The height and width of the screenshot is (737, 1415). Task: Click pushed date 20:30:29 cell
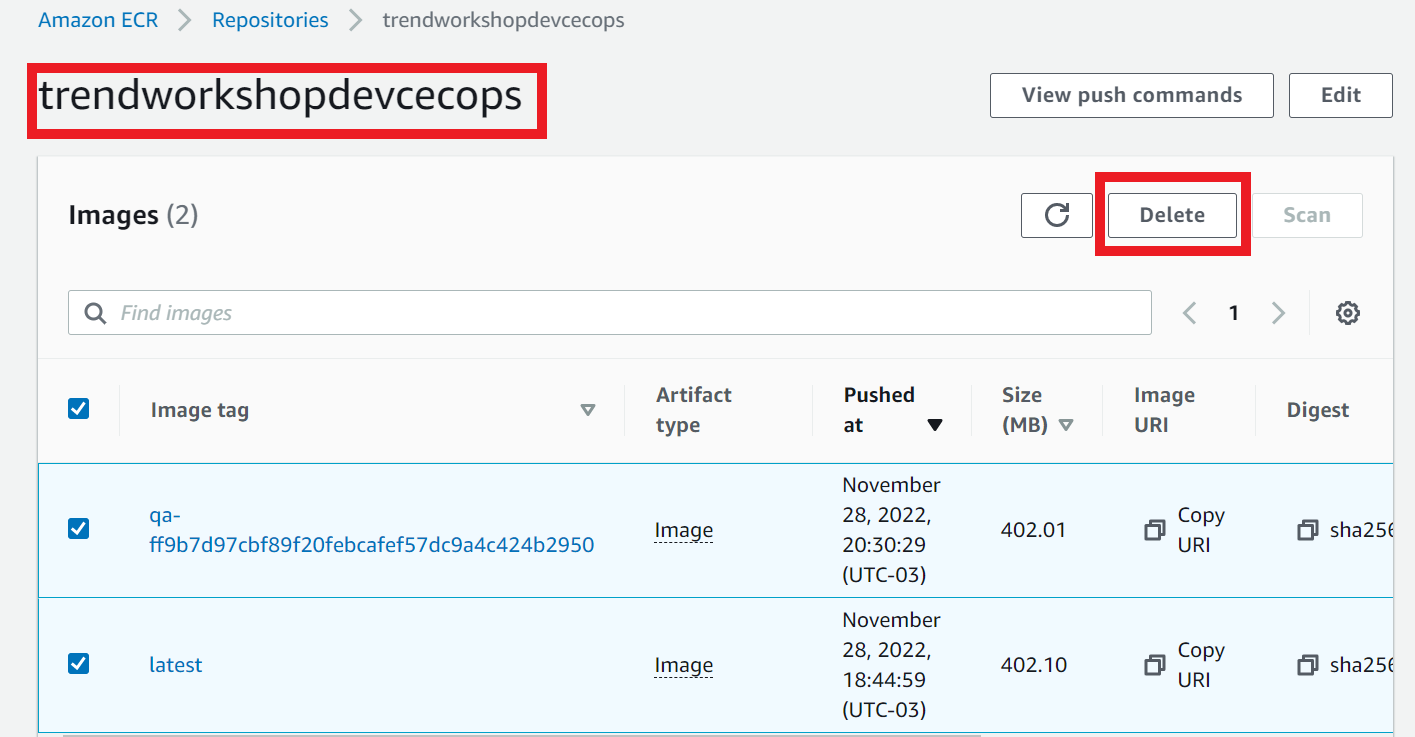point(891,530)
